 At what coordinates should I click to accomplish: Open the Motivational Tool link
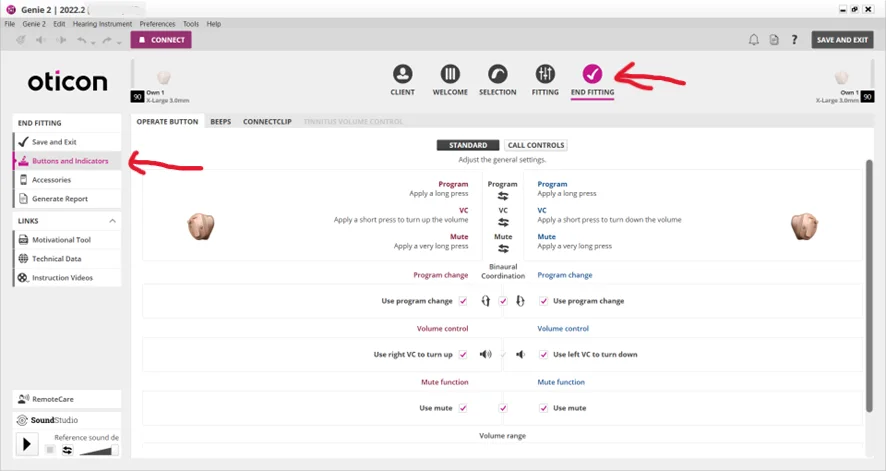[67, 239]
